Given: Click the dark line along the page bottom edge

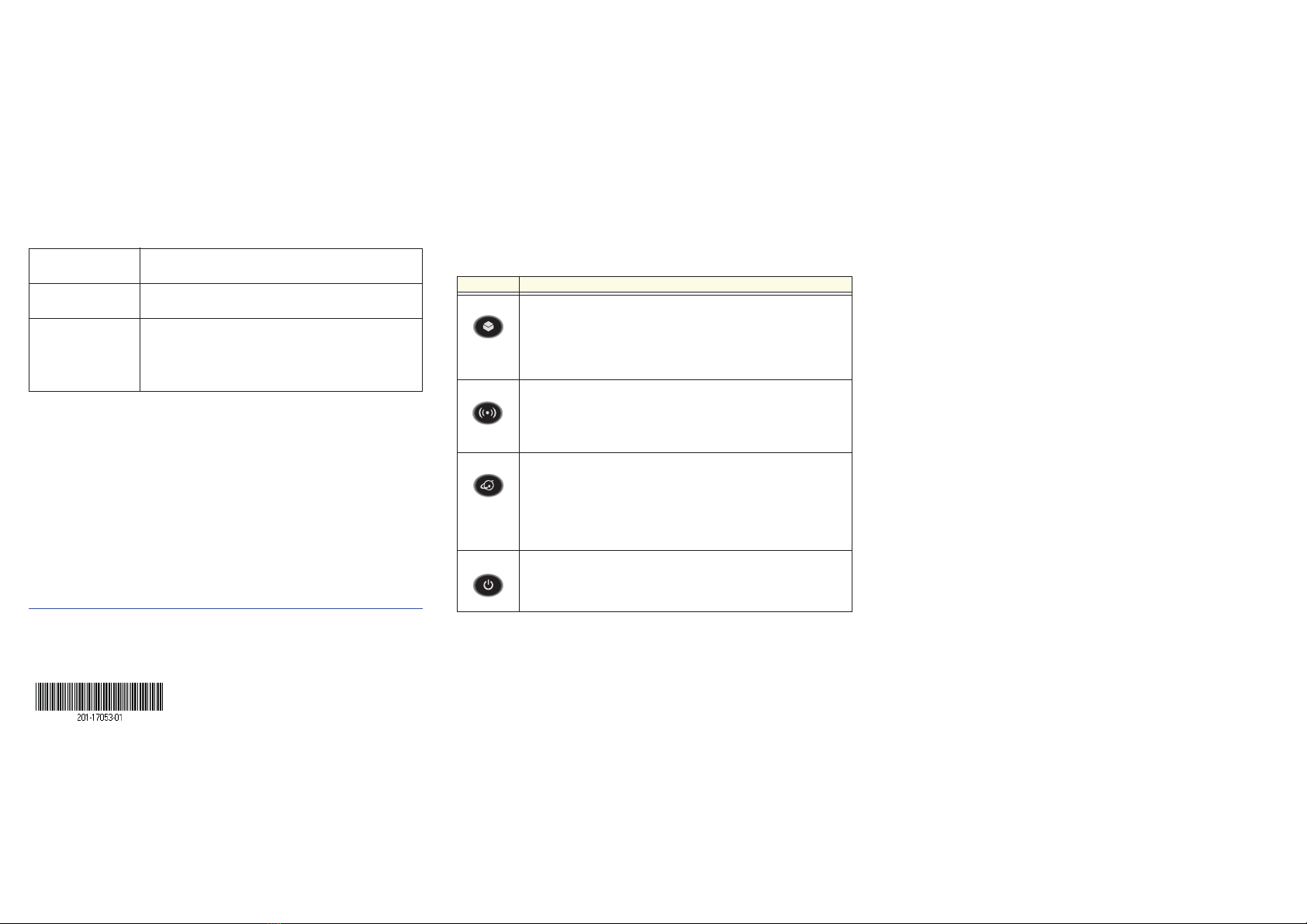Looking at the screenshot, I should point(653,922).
